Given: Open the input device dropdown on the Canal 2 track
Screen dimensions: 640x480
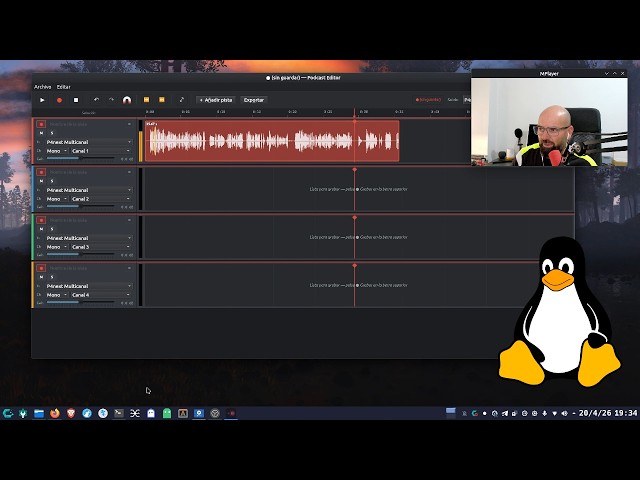Looking at the screenshot, I should pyautogui.click(x=89, y=190).
